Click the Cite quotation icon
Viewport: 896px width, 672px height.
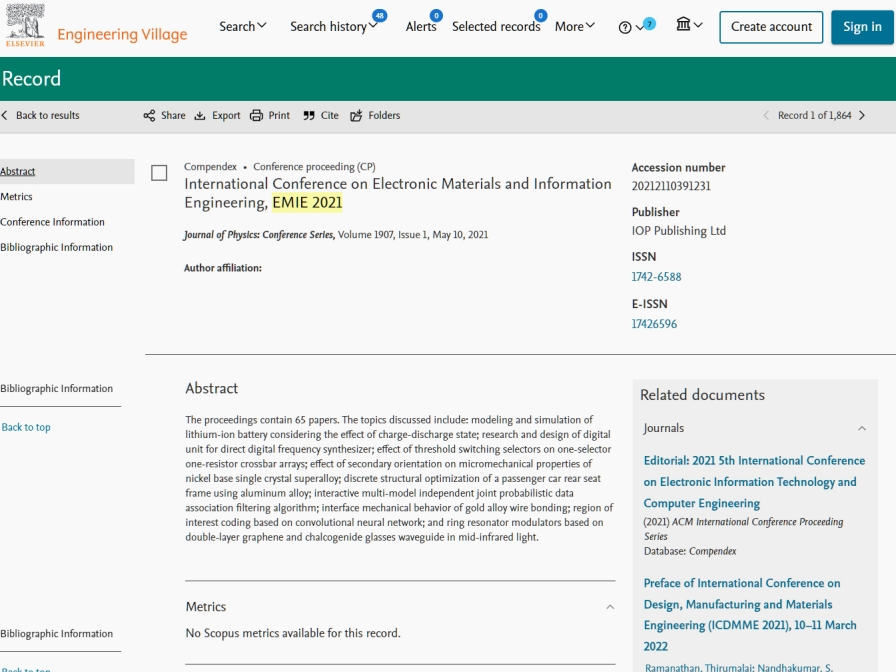tap(309, 116)
